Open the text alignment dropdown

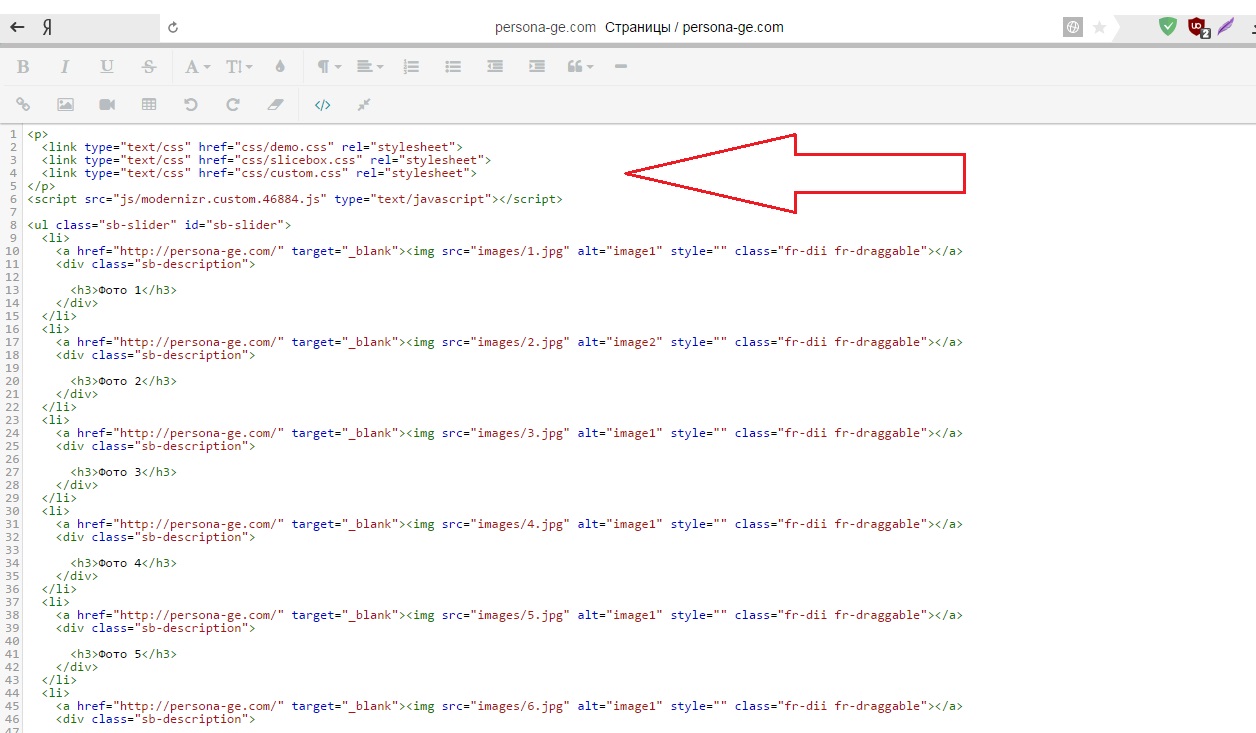pos(370,67)
